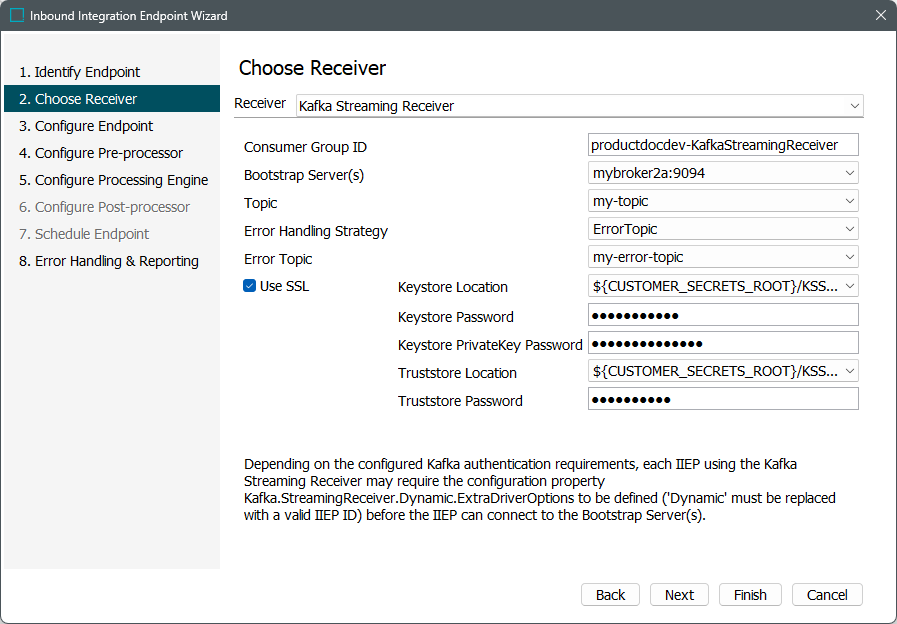The height and width of the screenshot is (624, 897).
Task: Open the Truststore Location dropdown
Action: 848,372
